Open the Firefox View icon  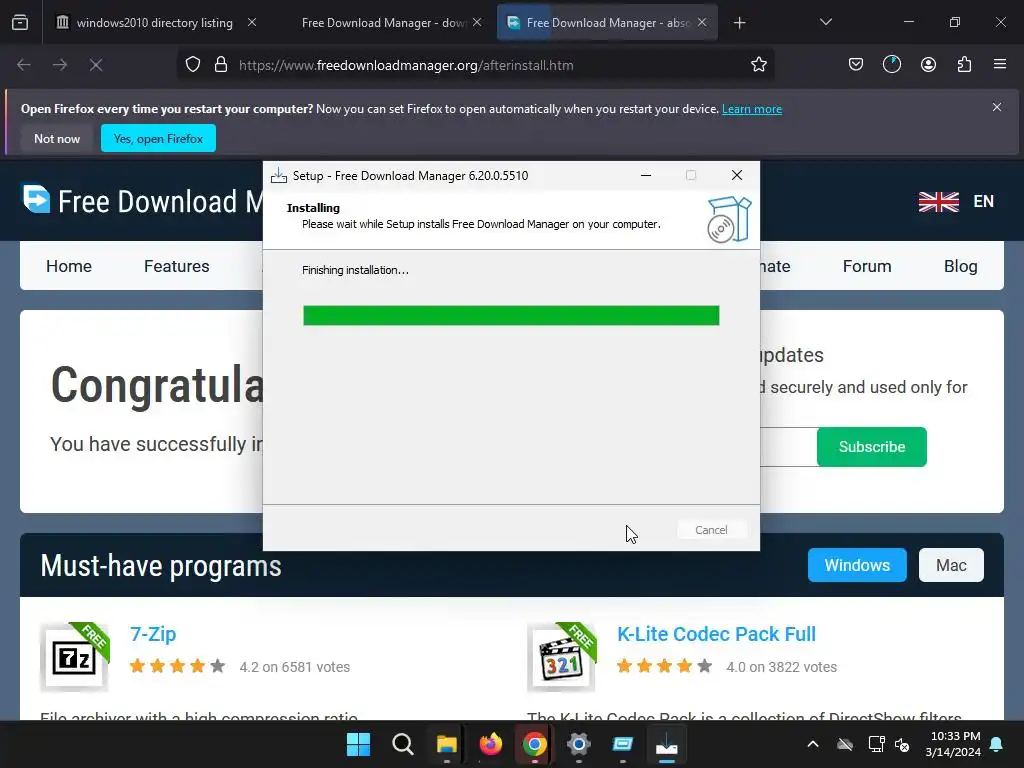click(20, 23)
